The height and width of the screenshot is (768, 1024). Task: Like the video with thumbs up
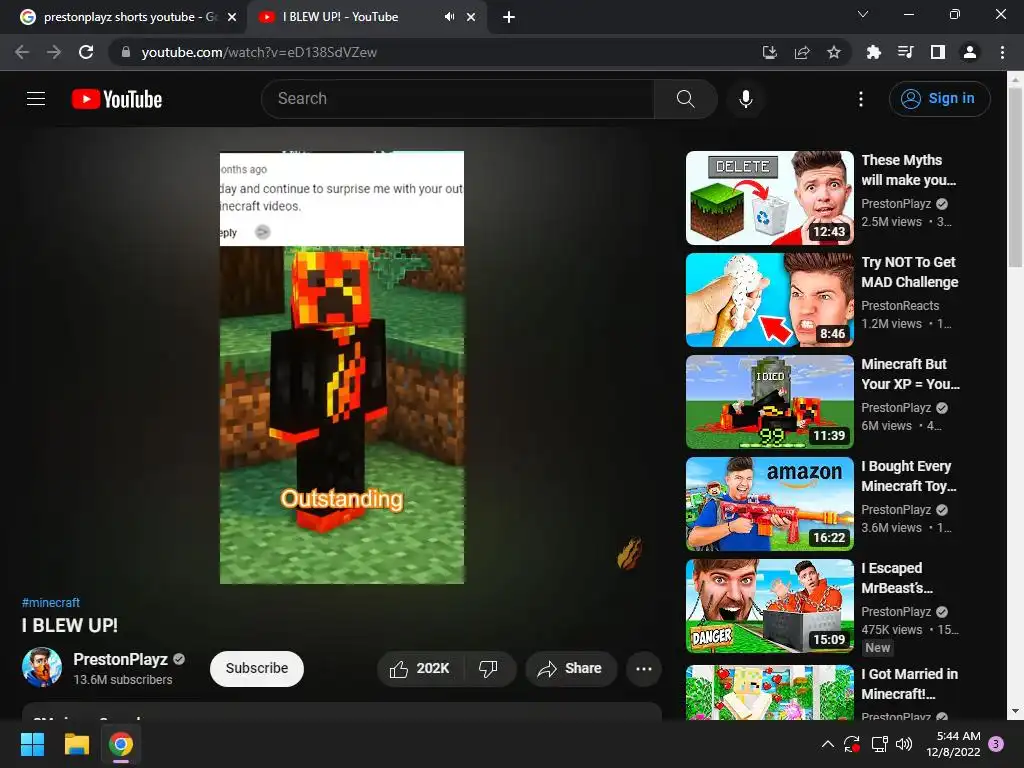point(420,669)
